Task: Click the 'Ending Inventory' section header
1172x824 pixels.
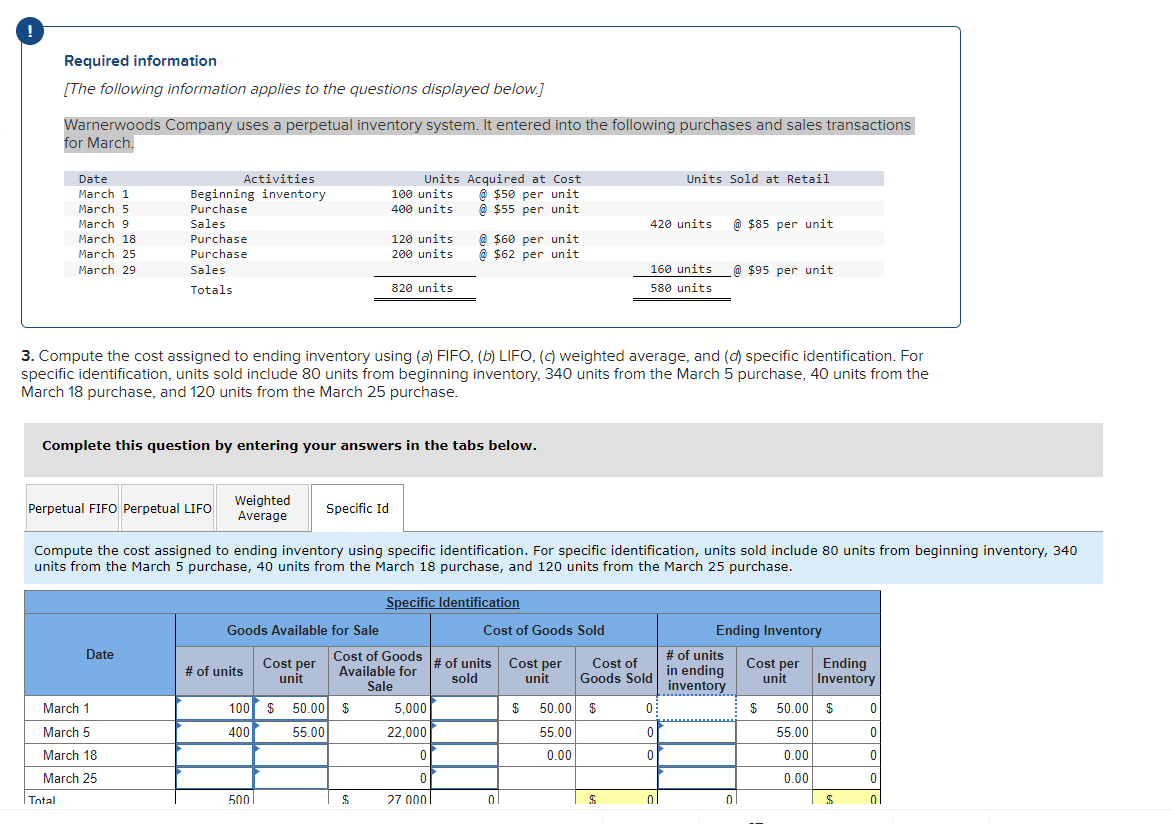Action: [768, 630]
